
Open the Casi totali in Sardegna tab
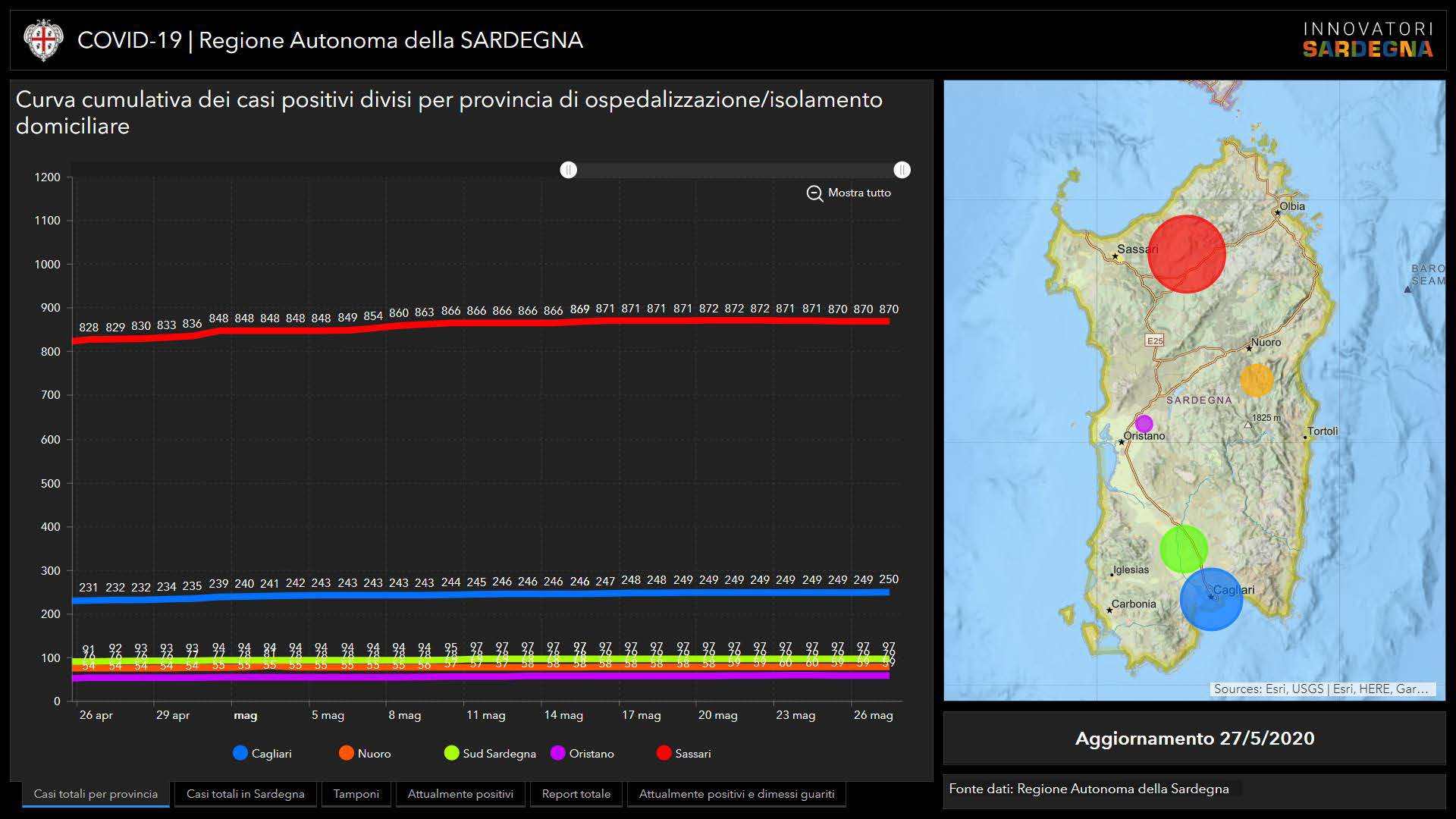pos(245,794)
